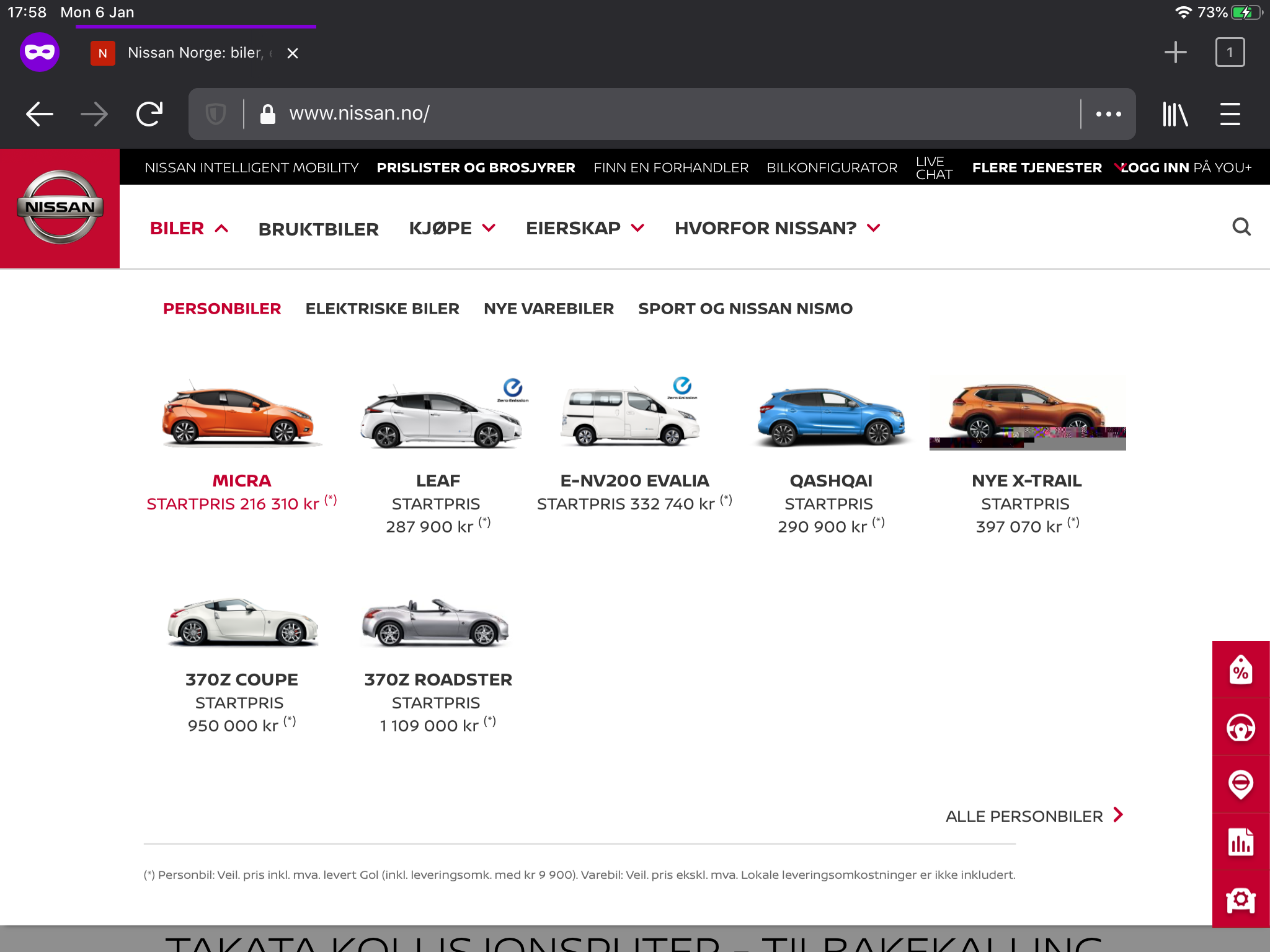Show open tabs counter
The image size is (1270, 952).
click(x=1230, y=52)
